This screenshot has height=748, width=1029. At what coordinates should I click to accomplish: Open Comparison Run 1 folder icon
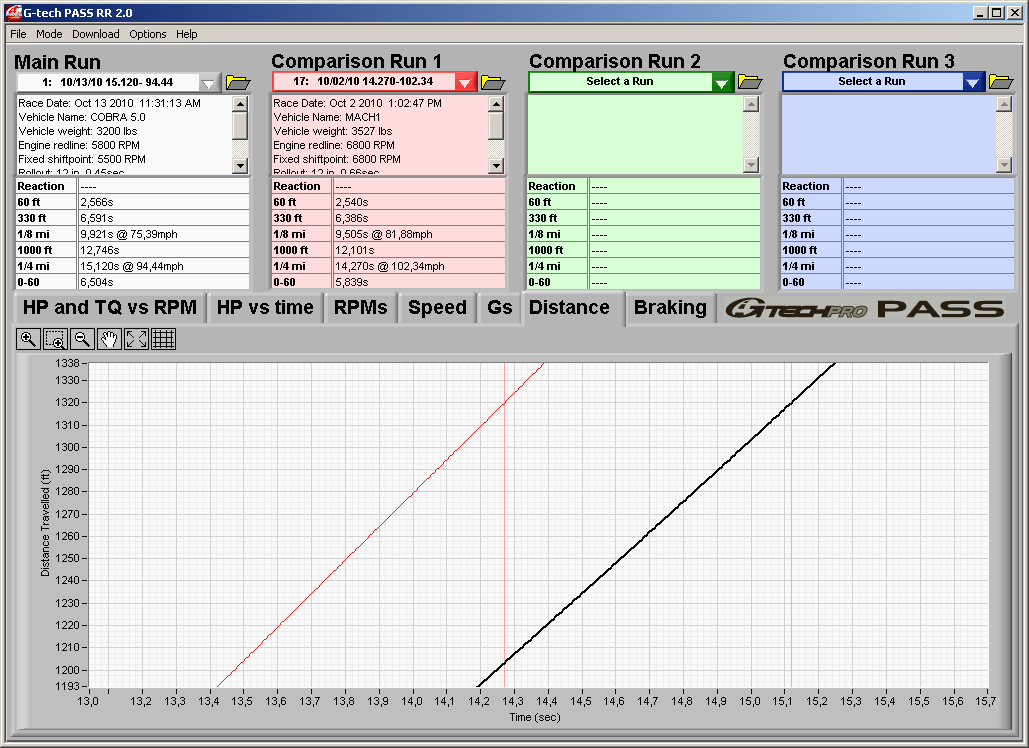tap(493, 82)
